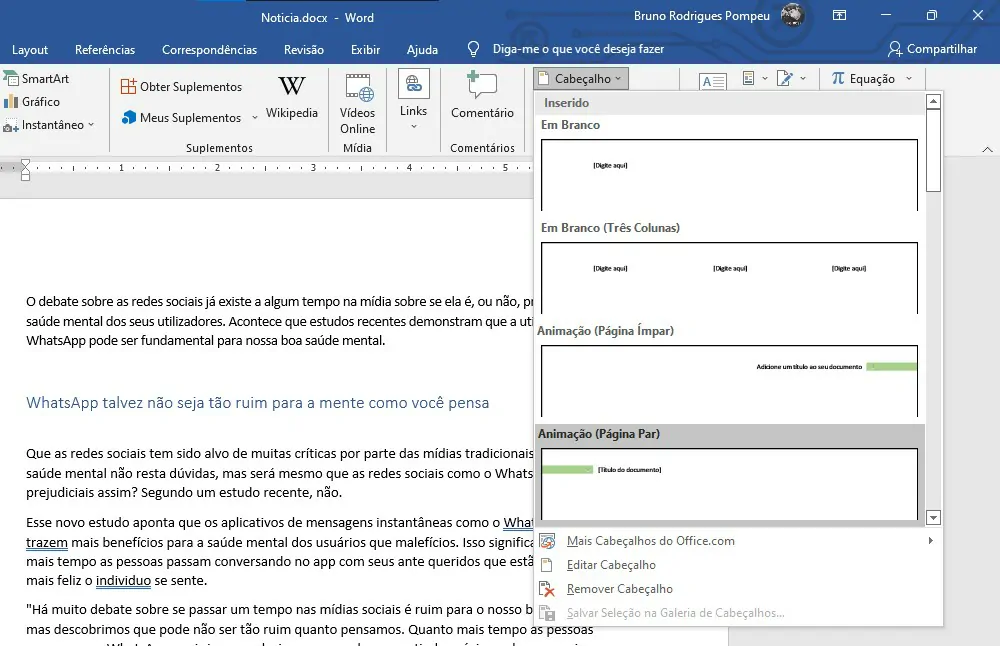The height and width of the screenshot is (646, 1000).
Task: Click Obter Suplementos
Action: coord(182,87)
